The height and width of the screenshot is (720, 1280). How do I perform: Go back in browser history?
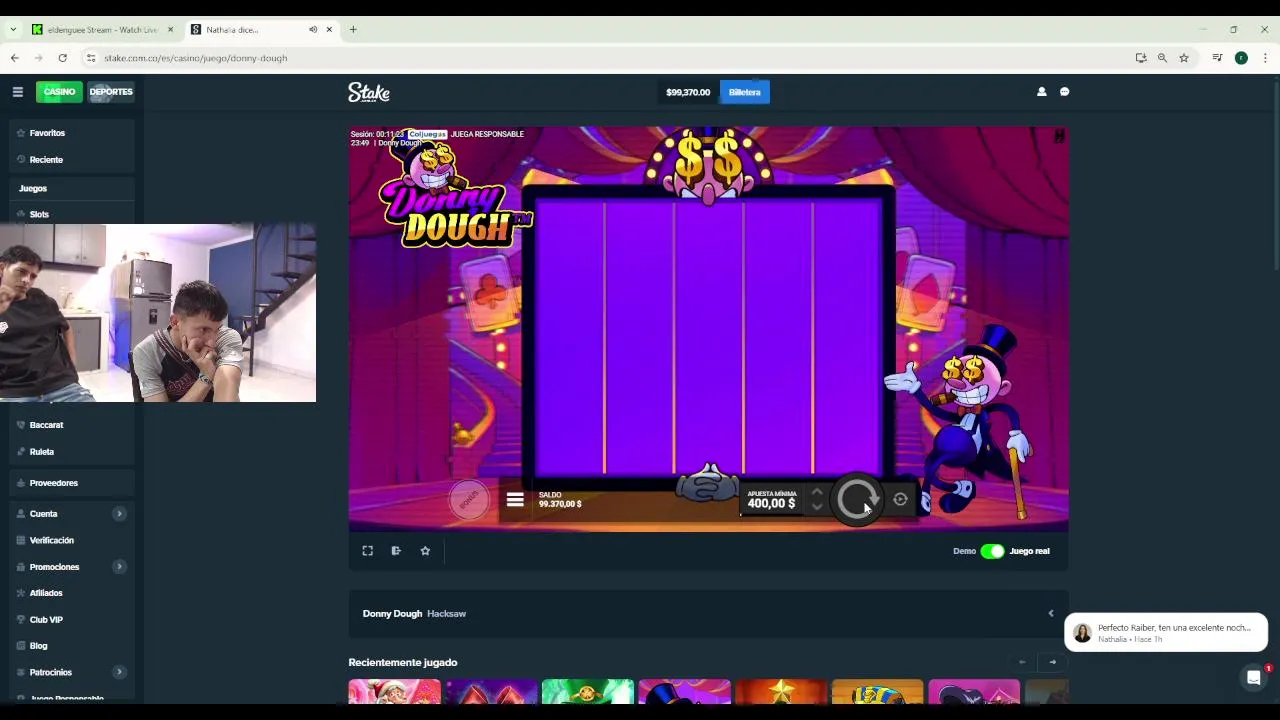pos(15,58)
